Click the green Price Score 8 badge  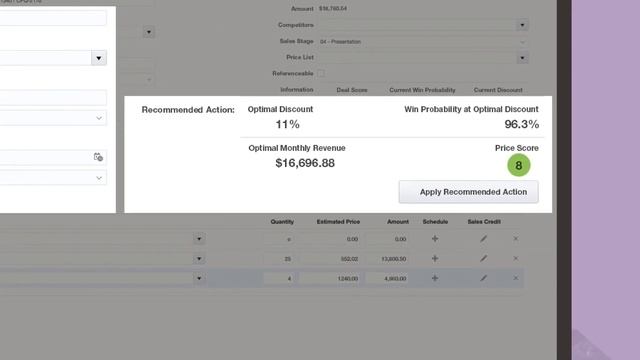click(x=518, y=165)
